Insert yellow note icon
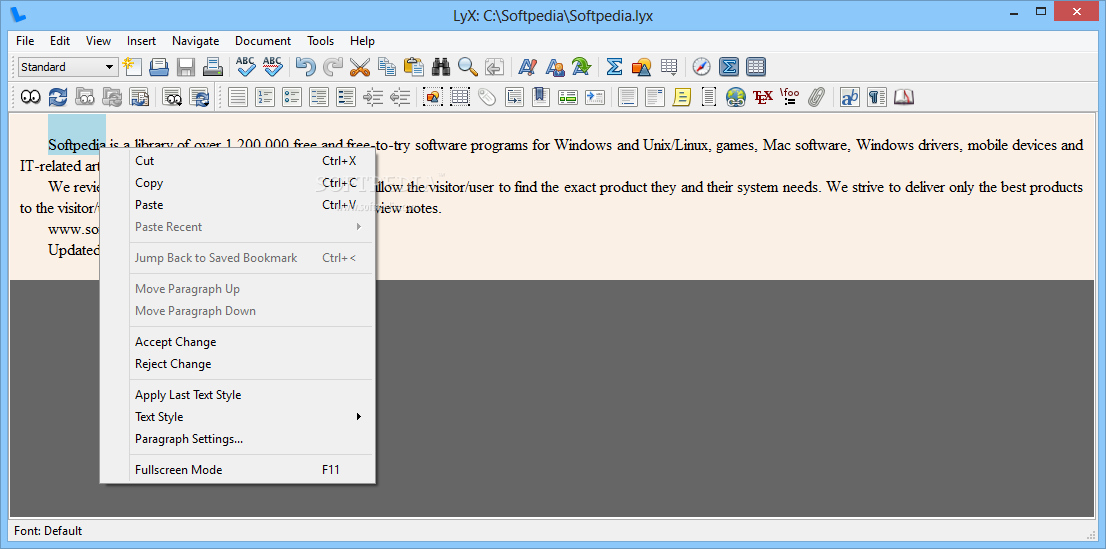1106x549 pixels. coord(681,97)
